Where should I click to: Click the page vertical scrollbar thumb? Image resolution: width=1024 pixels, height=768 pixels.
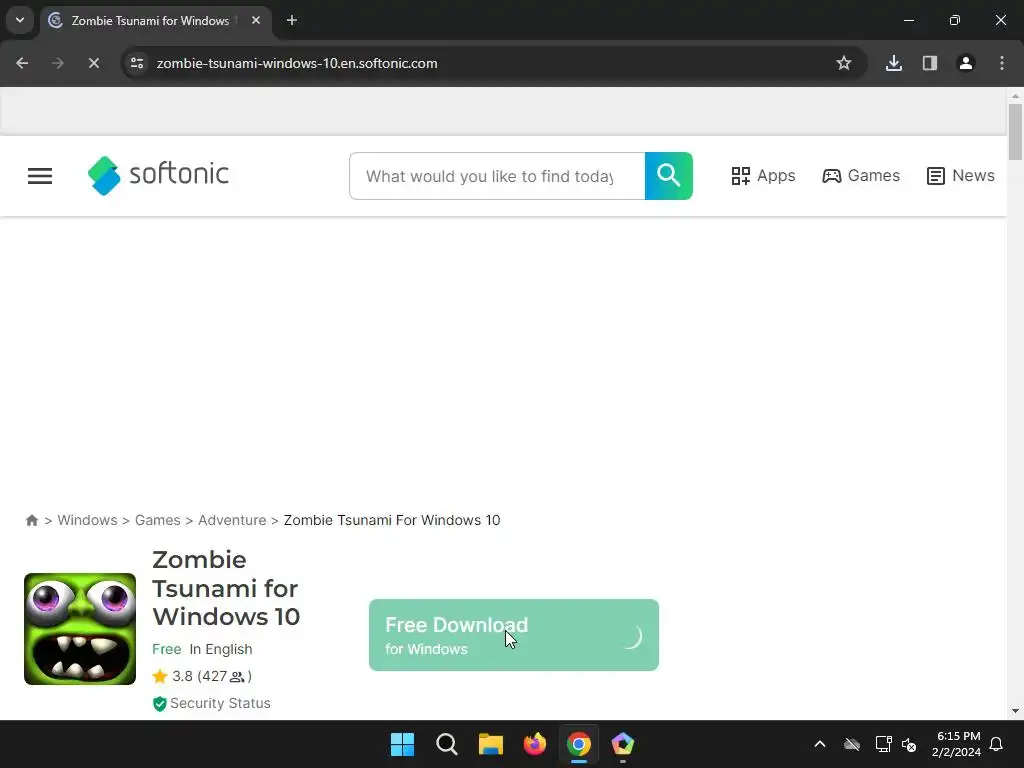1015,132
